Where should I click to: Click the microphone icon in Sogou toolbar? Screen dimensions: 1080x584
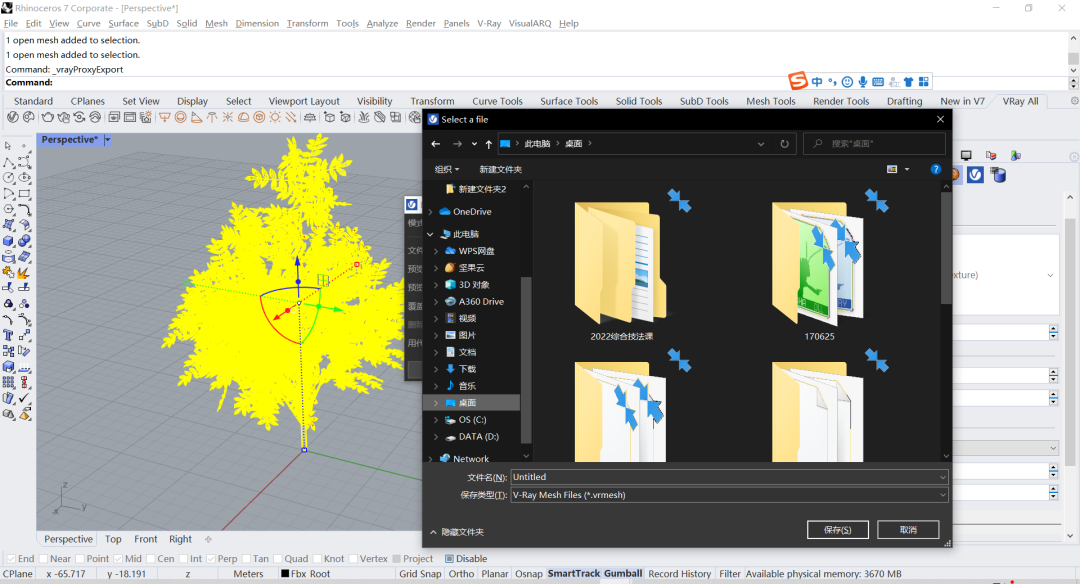point(862,82)
